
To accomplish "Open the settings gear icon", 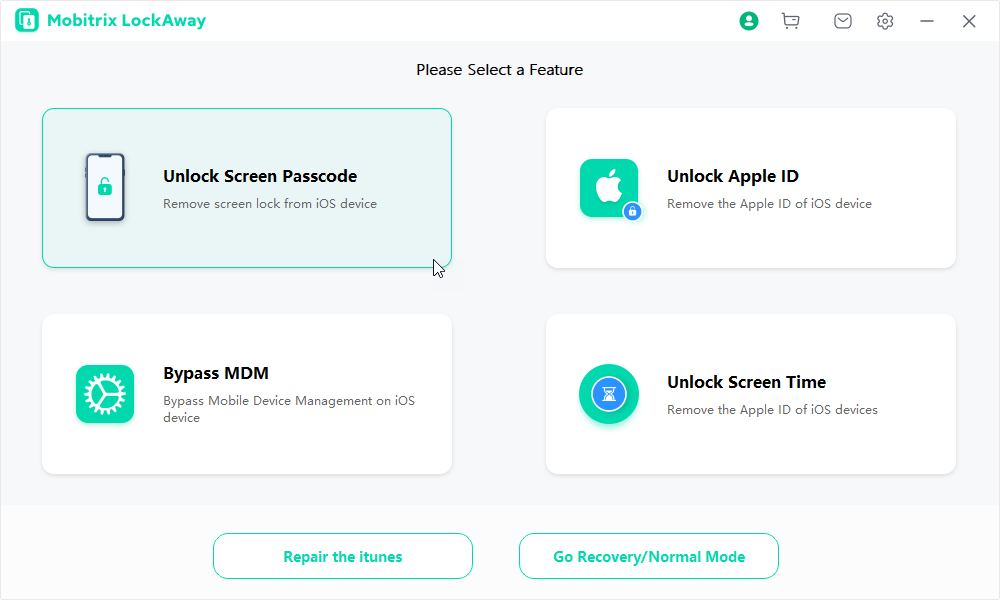I will [885, 21].
